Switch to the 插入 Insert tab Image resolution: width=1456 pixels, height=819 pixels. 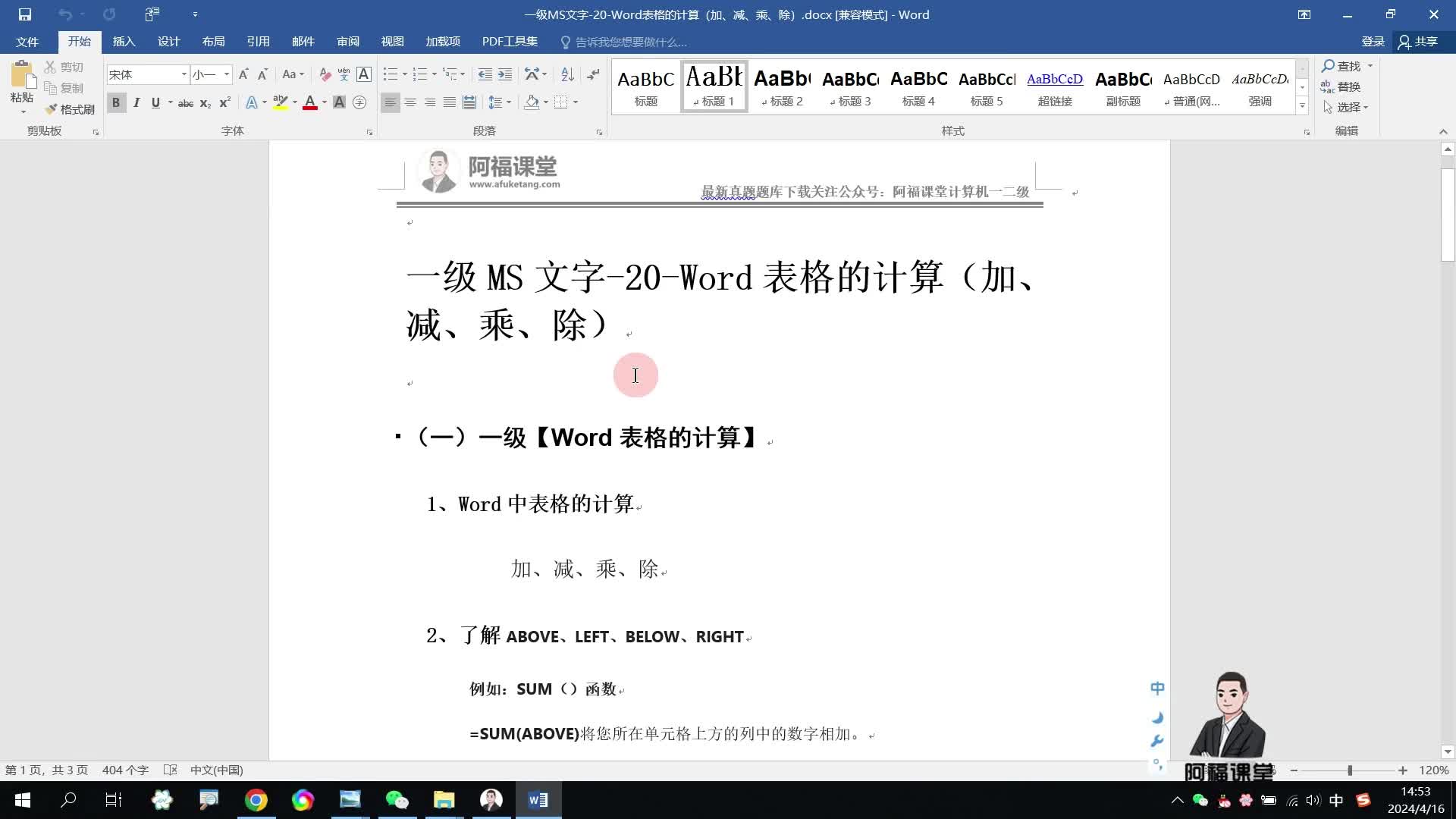pos(124,42)
